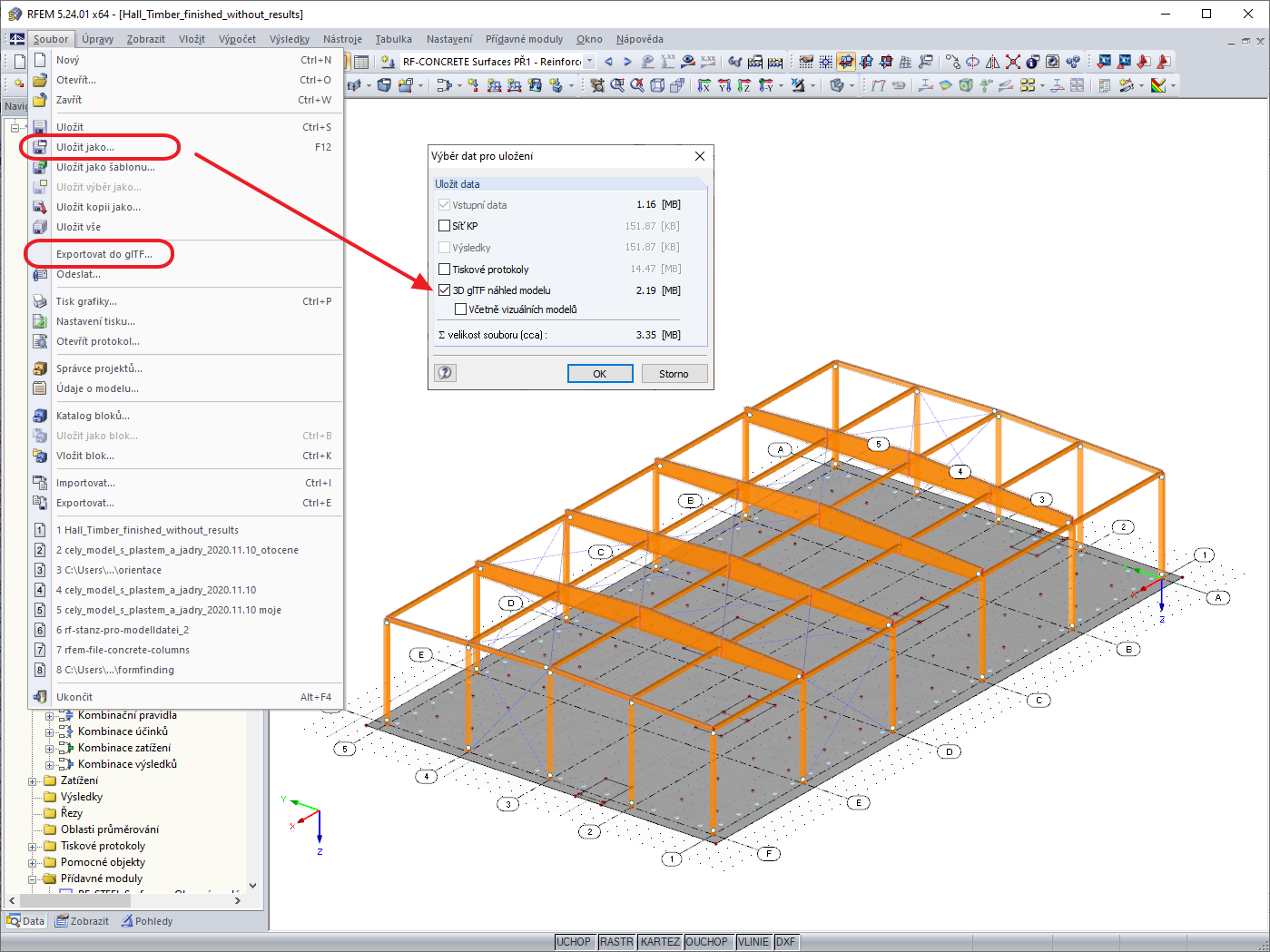Click the navigator scroll-right arrow
Image resolution: width=1270 pixels, height=952 pixels.
click(x=238, y=900)
